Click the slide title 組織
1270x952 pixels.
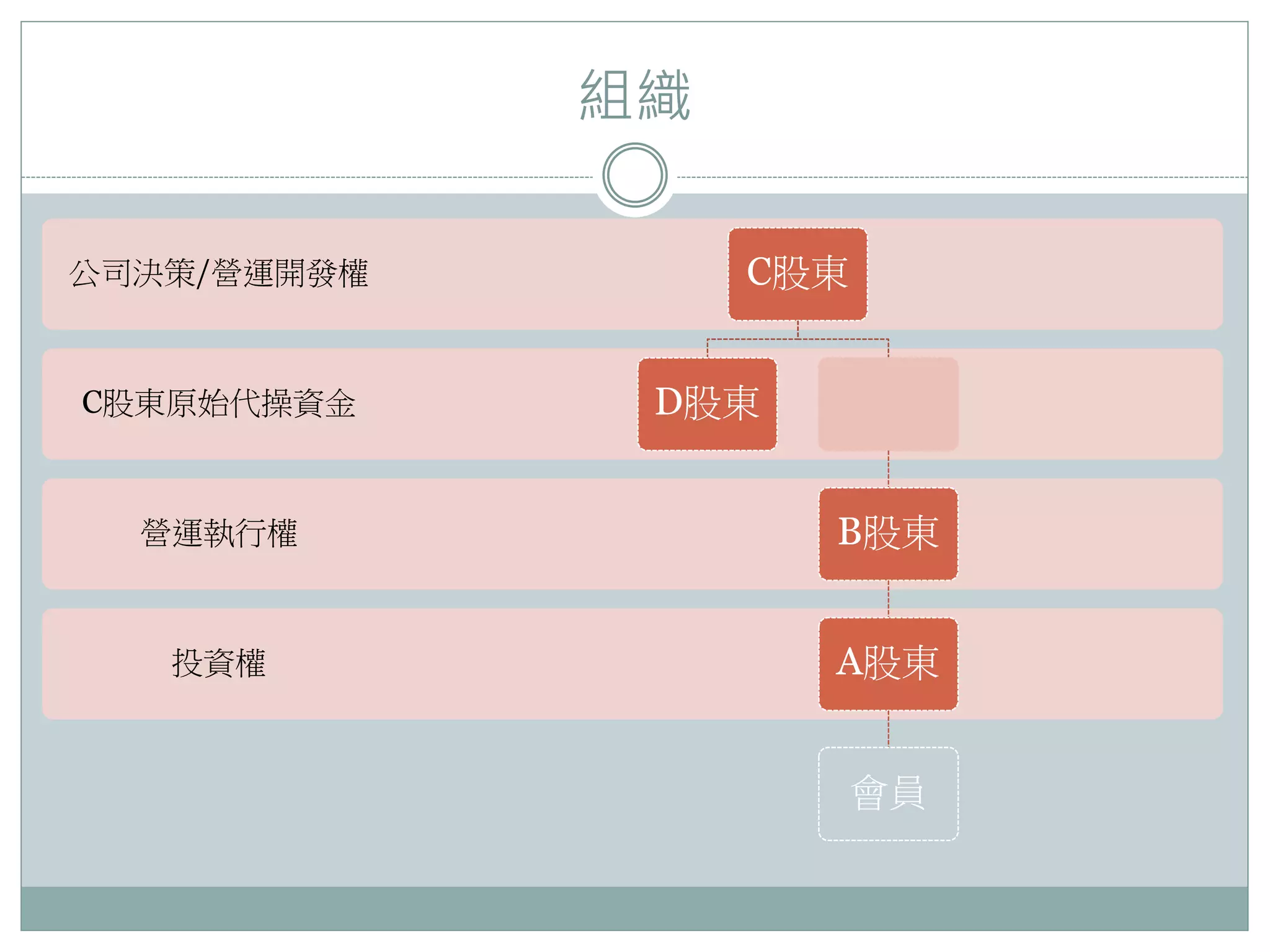635,95
